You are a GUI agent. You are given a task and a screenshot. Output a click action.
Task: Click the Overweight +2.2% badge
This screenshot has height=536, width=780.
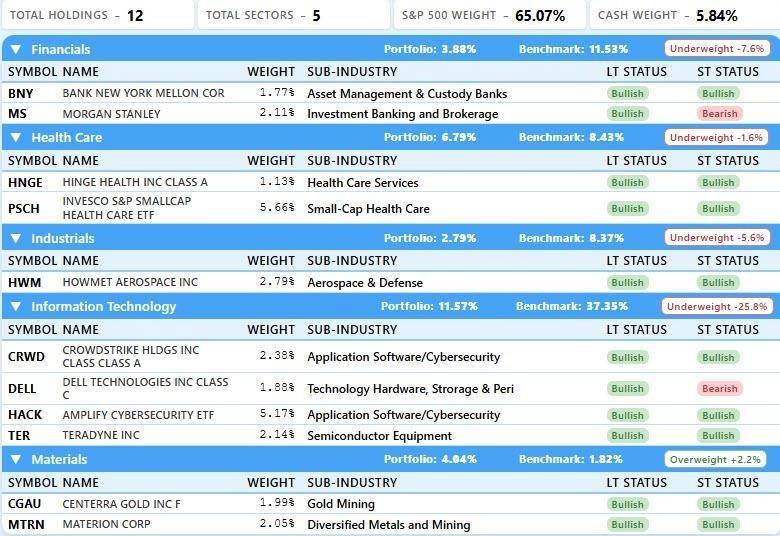point(715,459)
